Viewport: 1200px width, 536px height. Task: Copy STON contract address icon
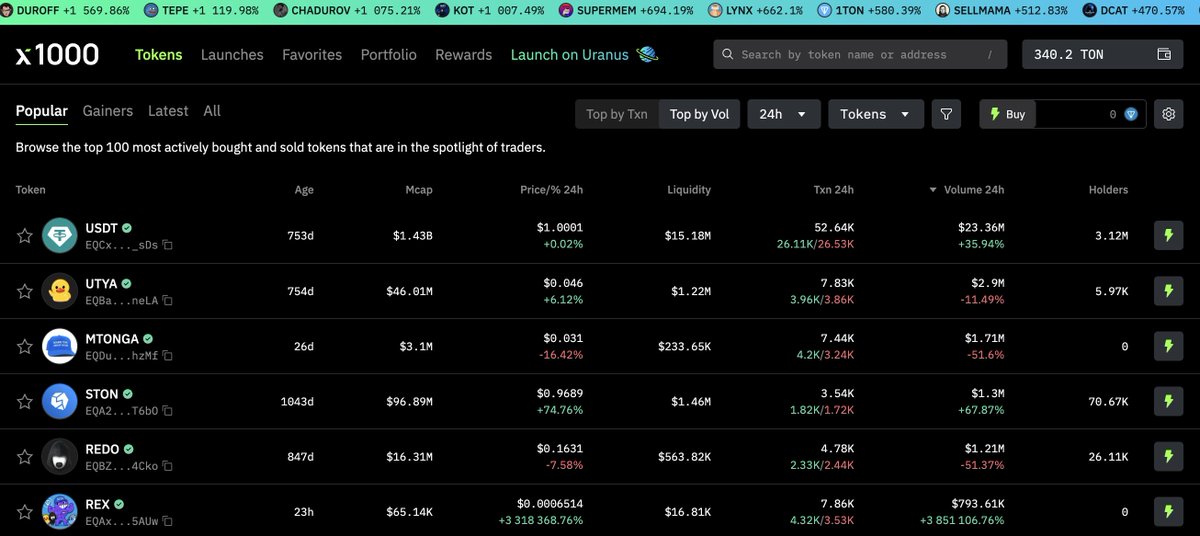pos(168,411)
